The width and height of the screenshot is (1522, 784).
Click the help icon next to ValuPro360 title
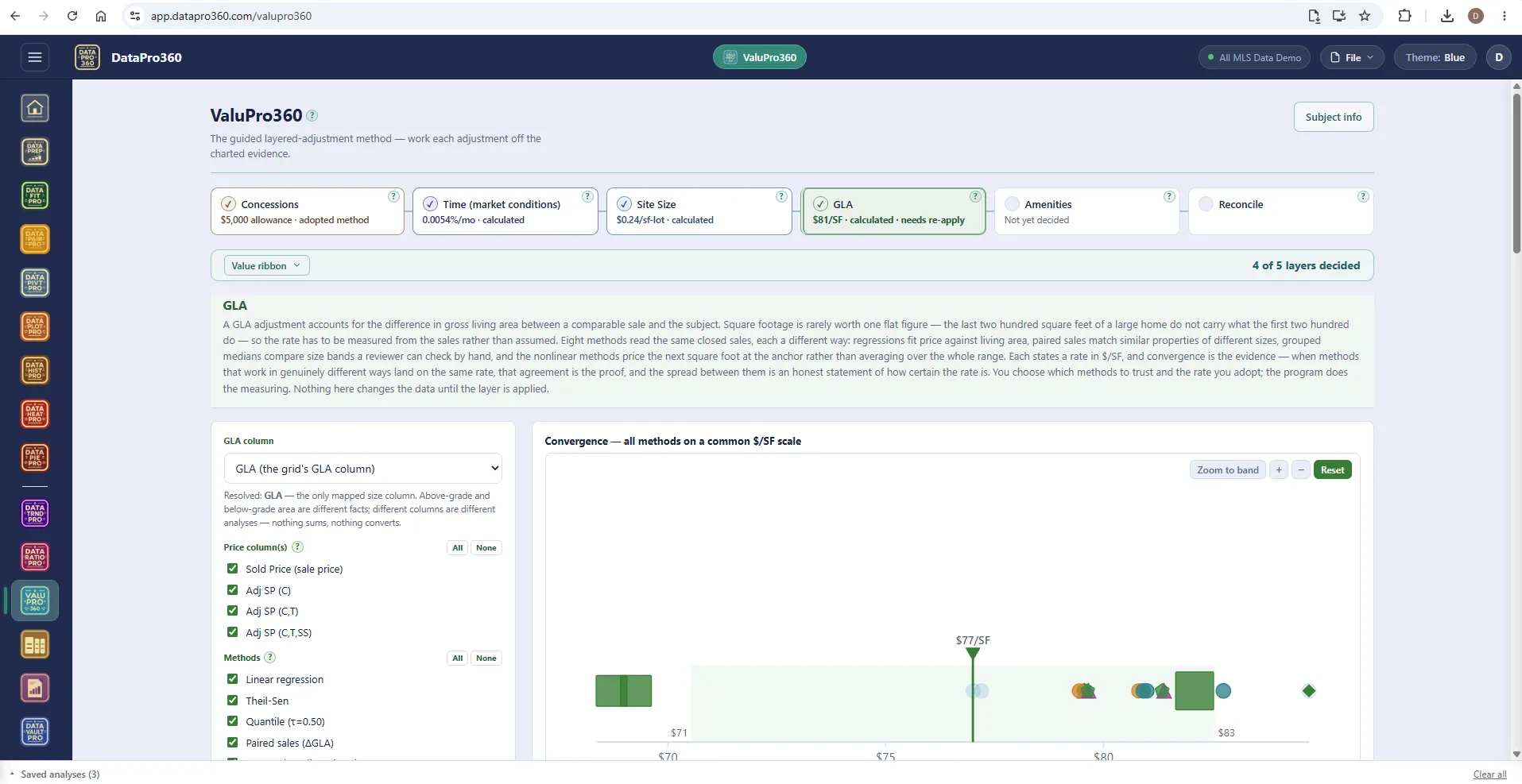point(312,115)
